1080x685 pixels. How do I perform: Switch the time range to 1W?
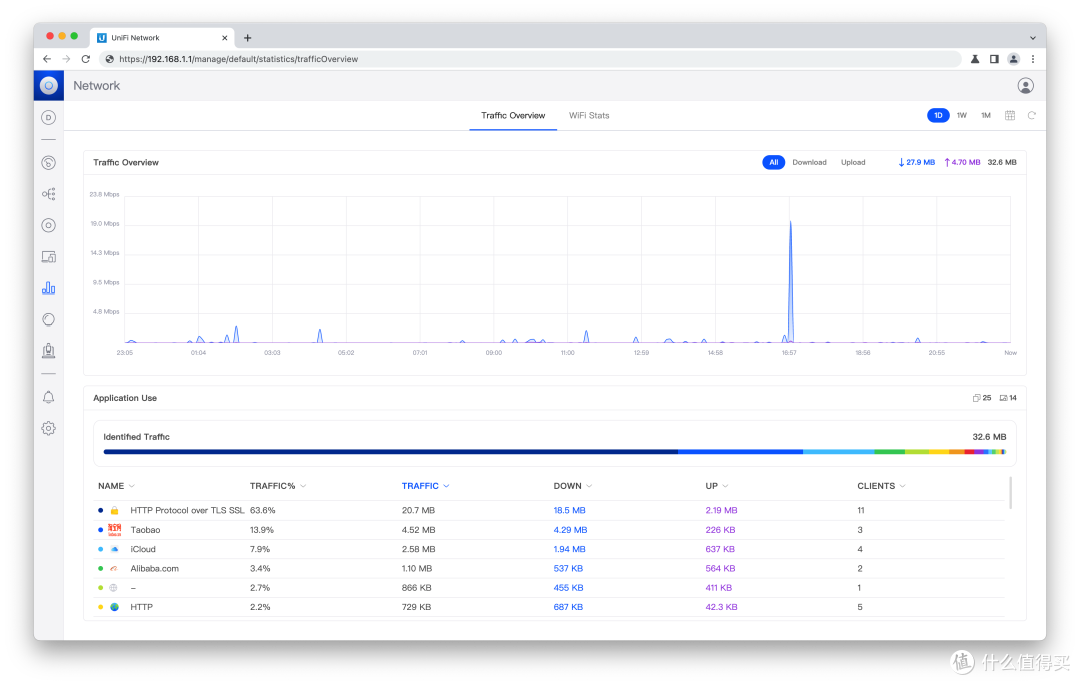(x=961, y=115)
